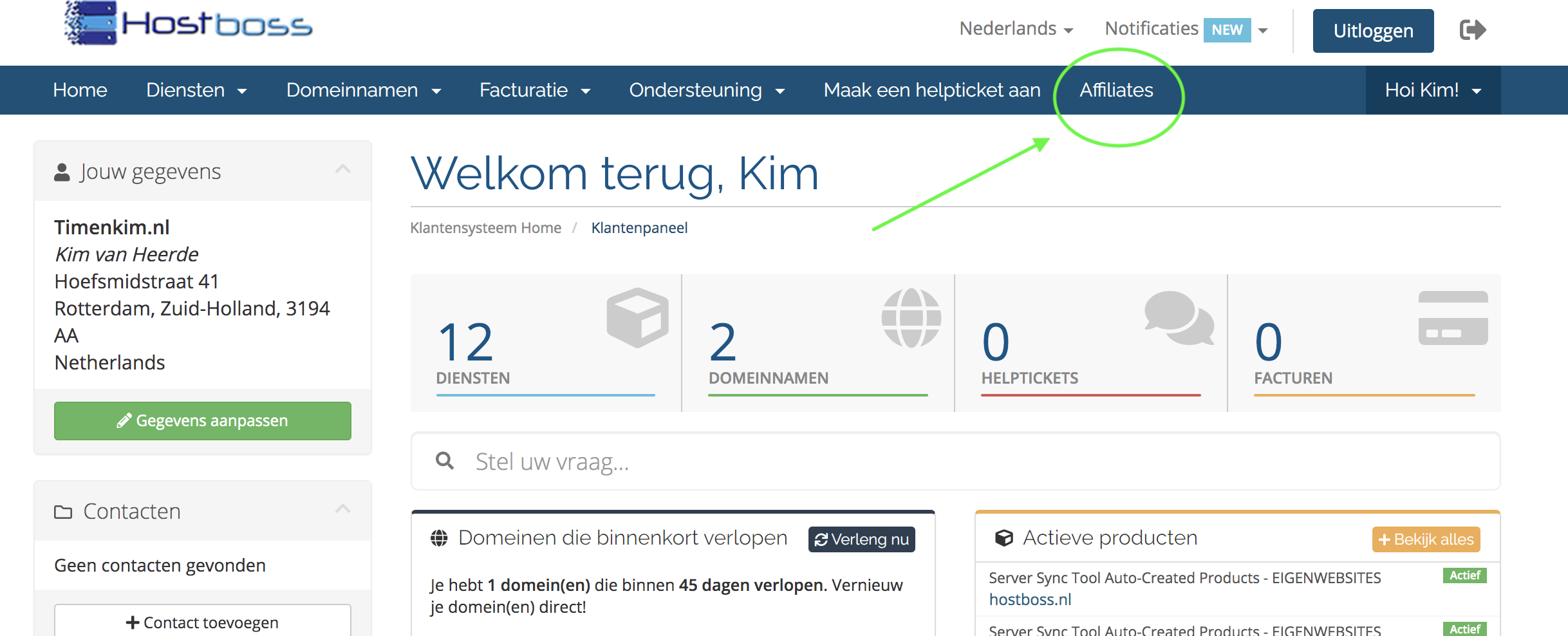Focus the Stel uw vraag search field
This screenshot has height=636, width=1568.
pyautogui.click(x=966, y=462)
